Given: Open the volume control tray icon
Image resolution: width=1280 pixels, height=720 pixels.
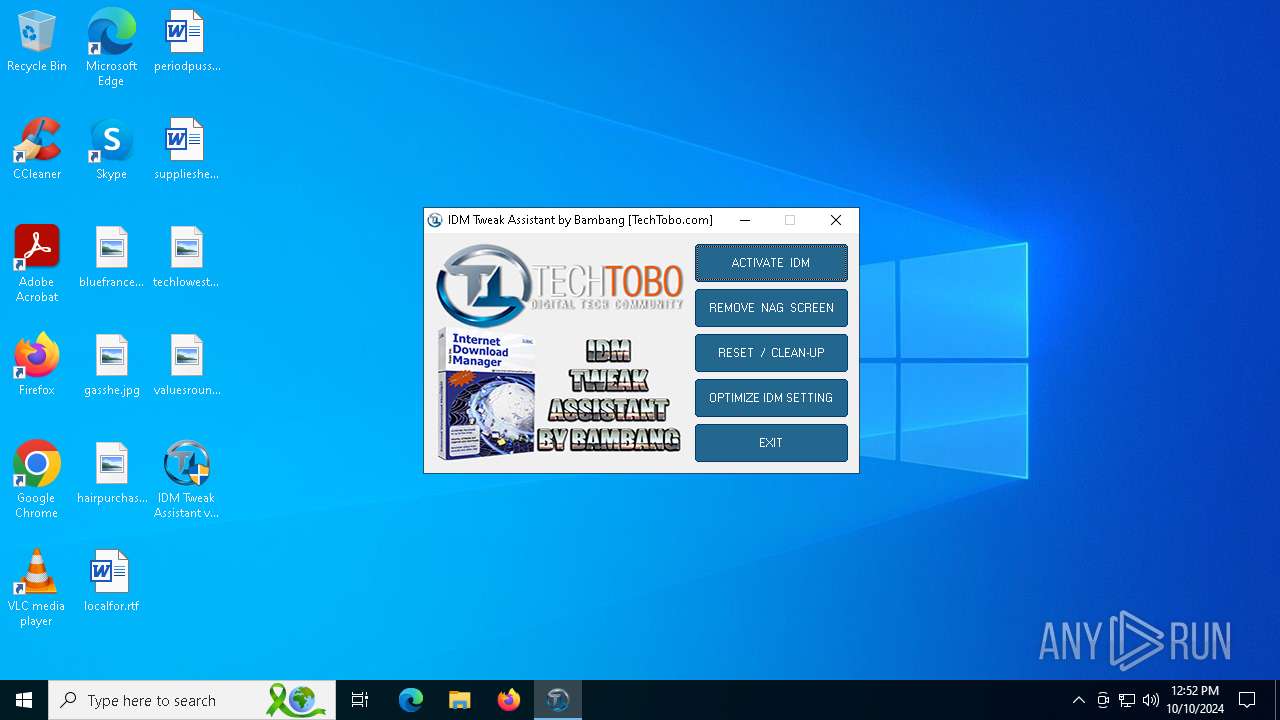Looking at the screenshot, I should coord(1151,700).
